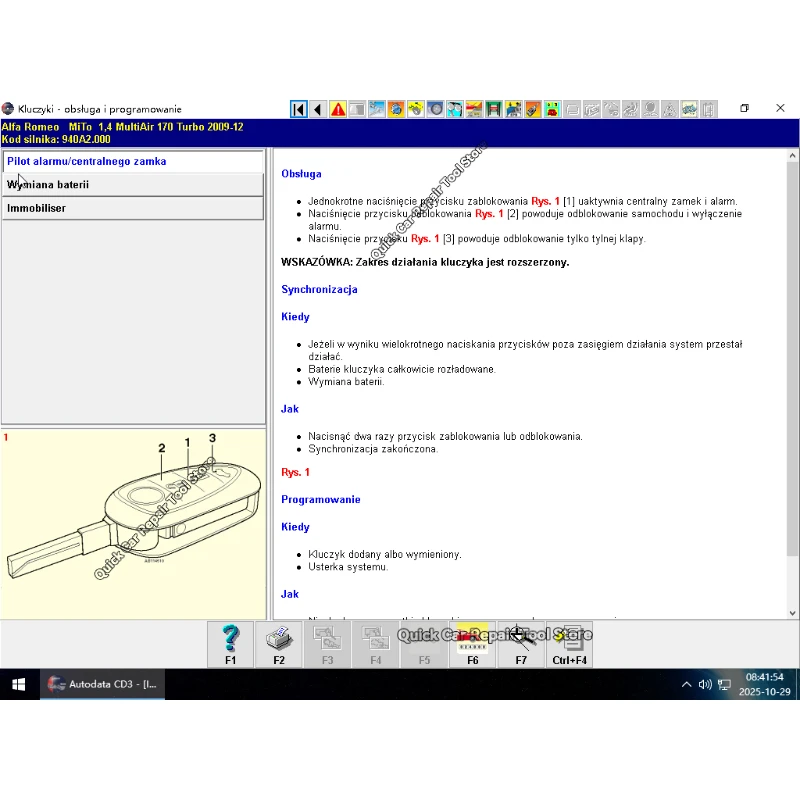Image resolution: width=800 pixels, height=800 pixels.
Task: Click the disabled F5 button
Action: tap(424, 644)
